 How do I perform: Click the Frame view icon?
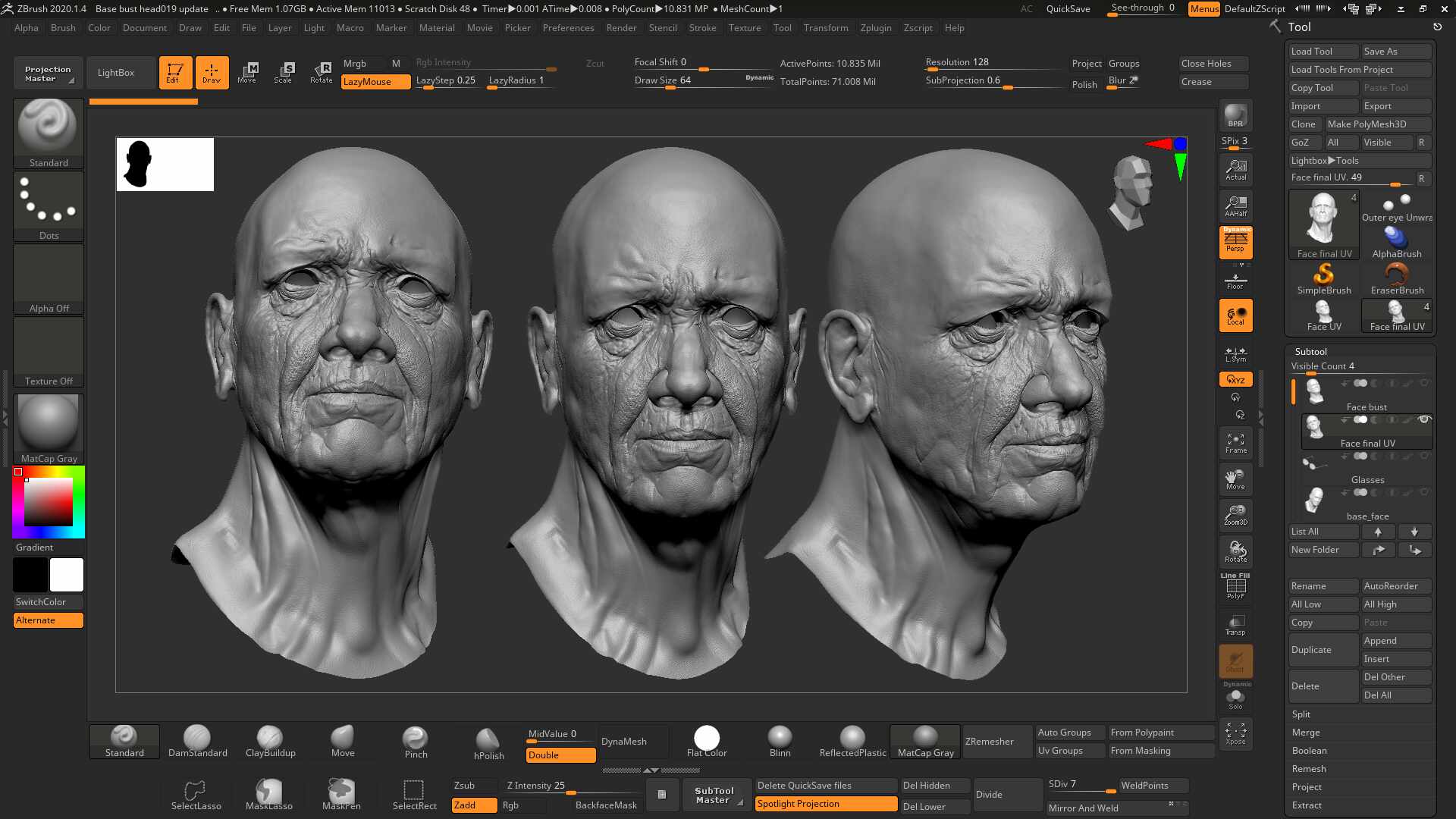click(x=1235, y=443)
